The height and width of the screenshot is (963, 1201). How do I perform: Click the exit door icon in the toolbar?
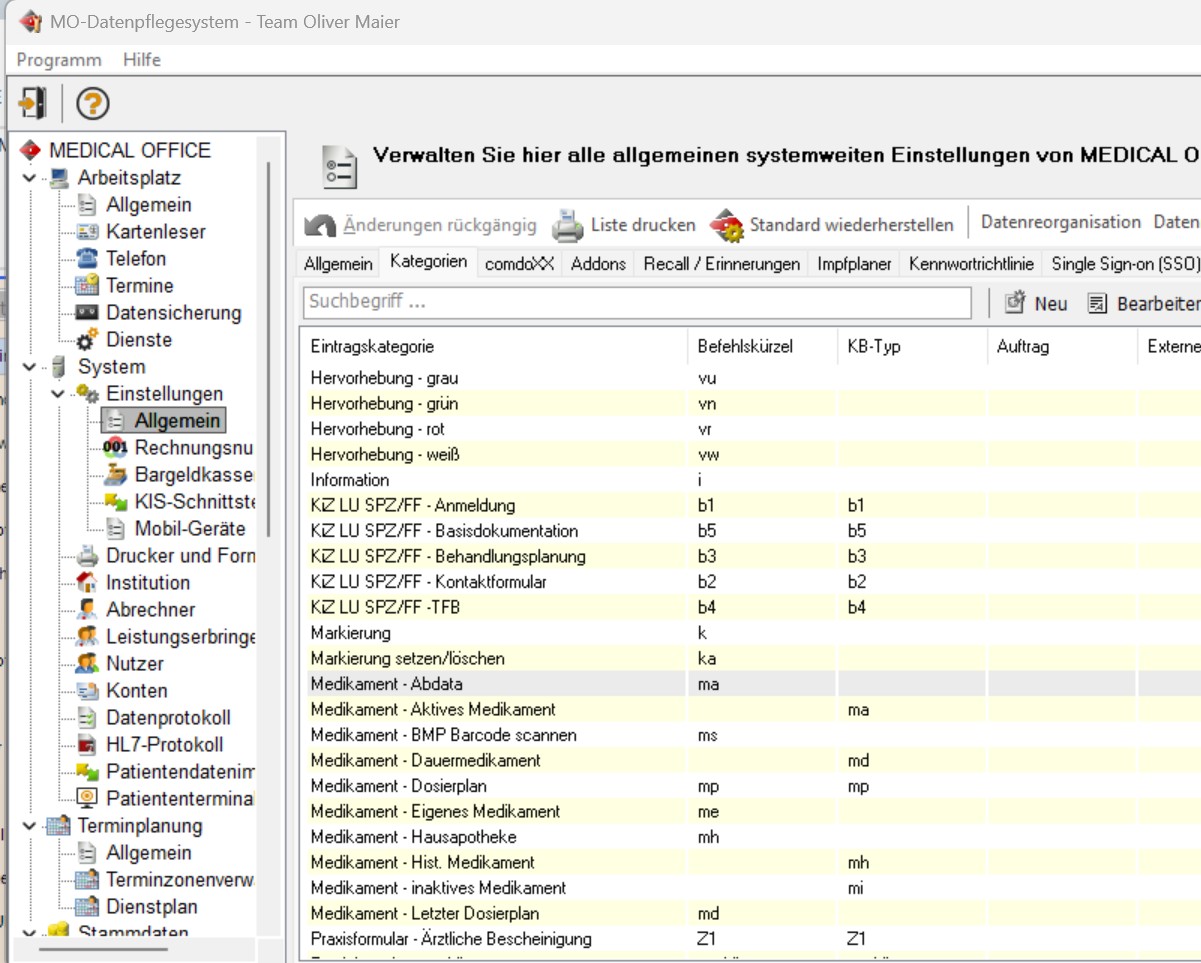pos(32,103)
